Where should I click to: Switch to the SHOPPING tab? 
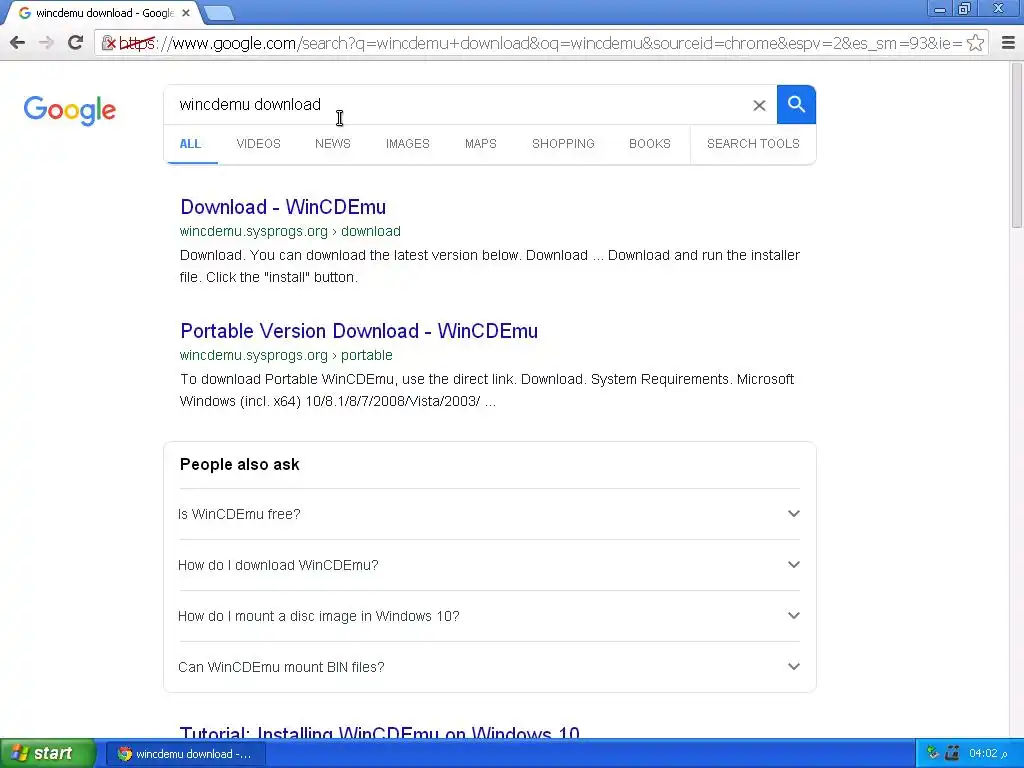563,144
